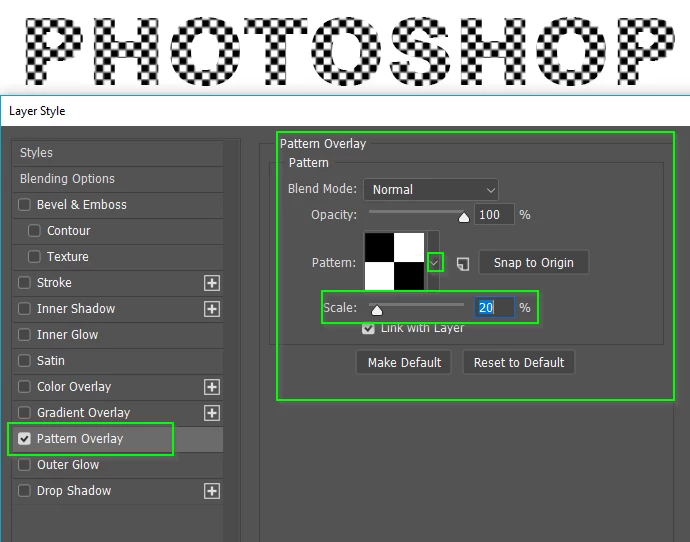Open the Styles section in the list
Image resolution: width=690 pixels, height=542 pixels.
pos(118,153)
